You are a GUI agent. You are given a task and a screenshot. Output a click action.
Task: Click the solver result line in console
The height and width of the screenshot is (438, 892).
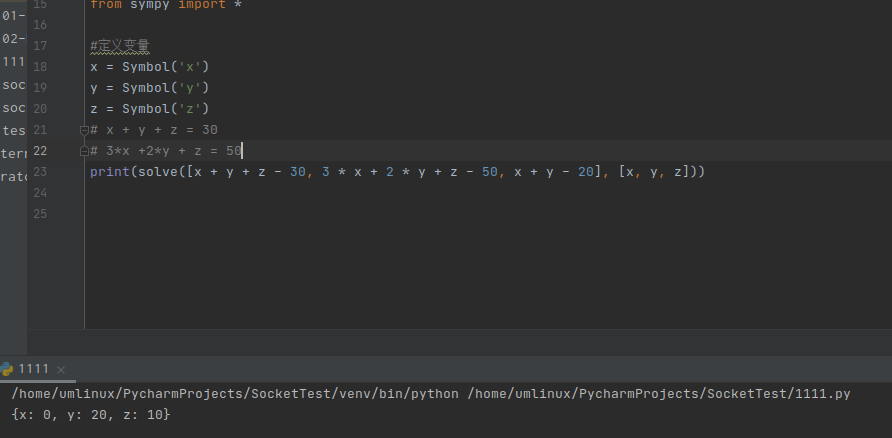pyautogui.click(x=91, y=414)
